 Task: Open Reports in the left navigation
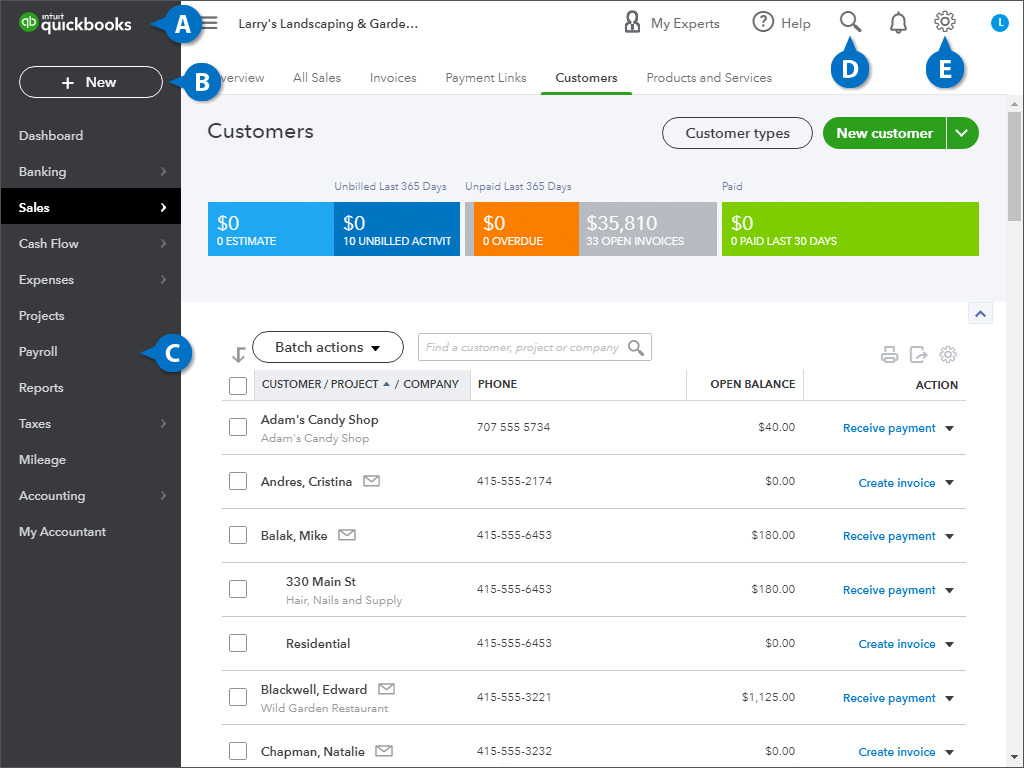tap(41, 388)
